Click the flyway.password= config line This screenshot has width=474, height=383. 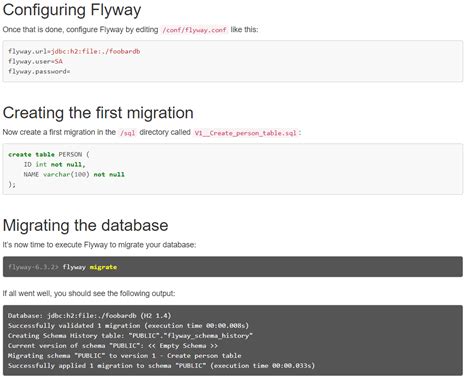click(39, 71)
